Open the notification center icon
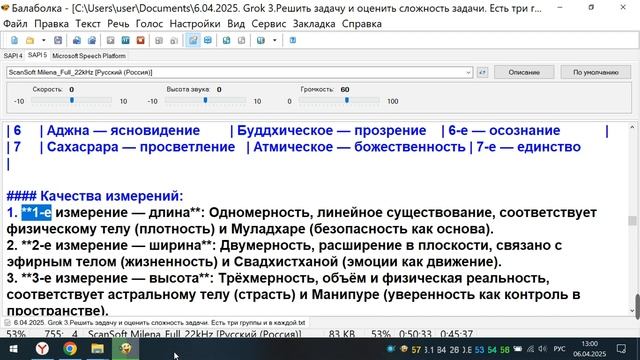The width and height of the screenshot is (640, 360). click(x=621, y=349)
